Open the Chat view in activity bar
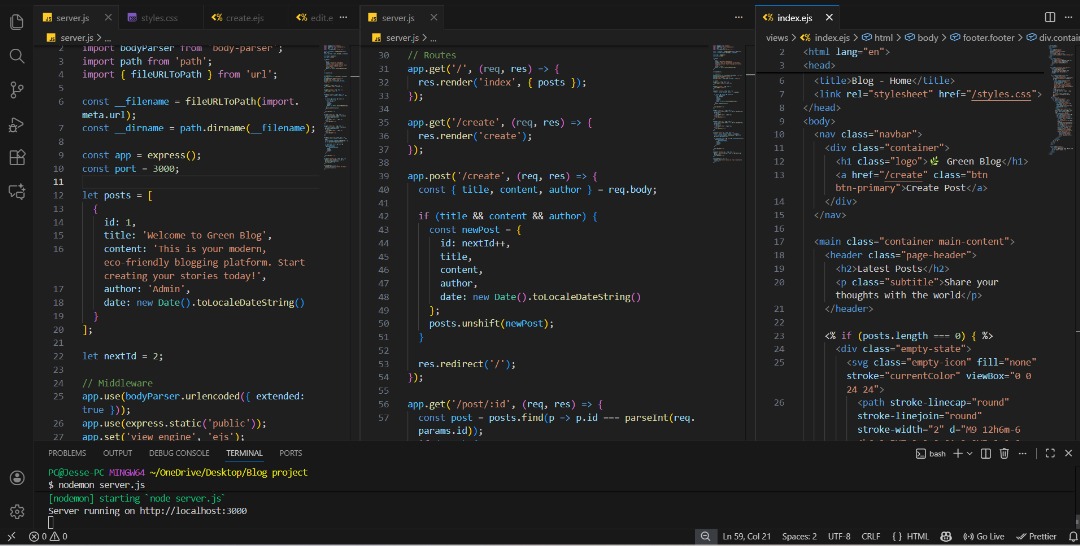The width and height of the screenshot is (1080, 546). click(x=17, y=191)
